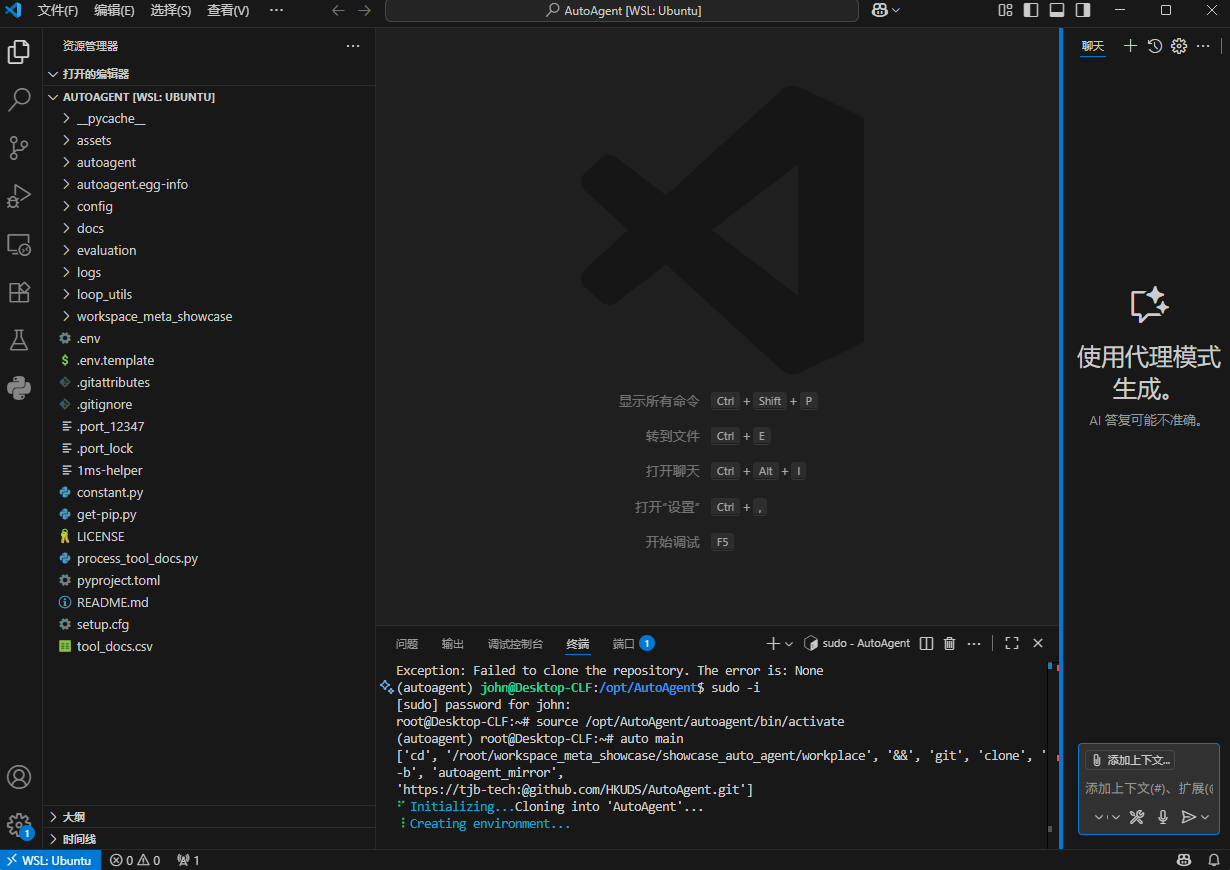Open chat settings gear icon
Viewport: 1230px width, 870px height.
1179,46
